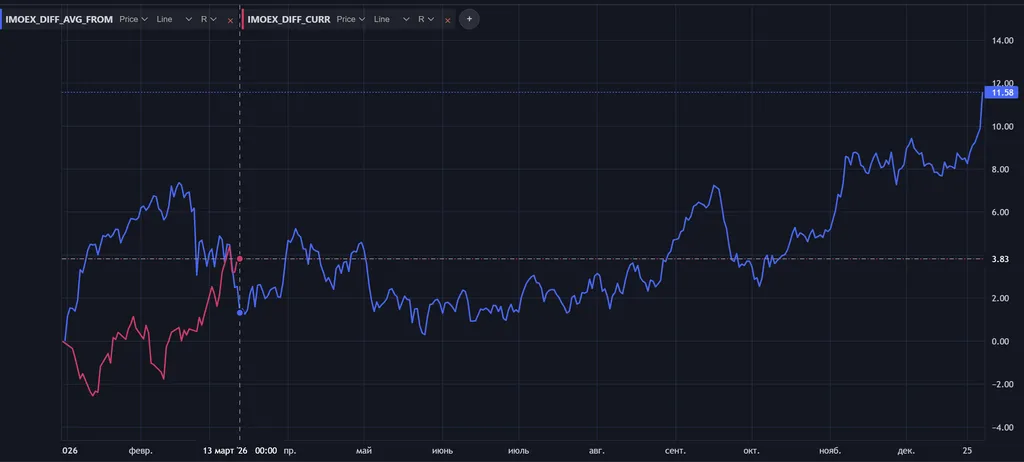1024x462 pixels.
Task: Remove the IMOEX_DIFF_CURR series
Action: click(x=447, y=20)
